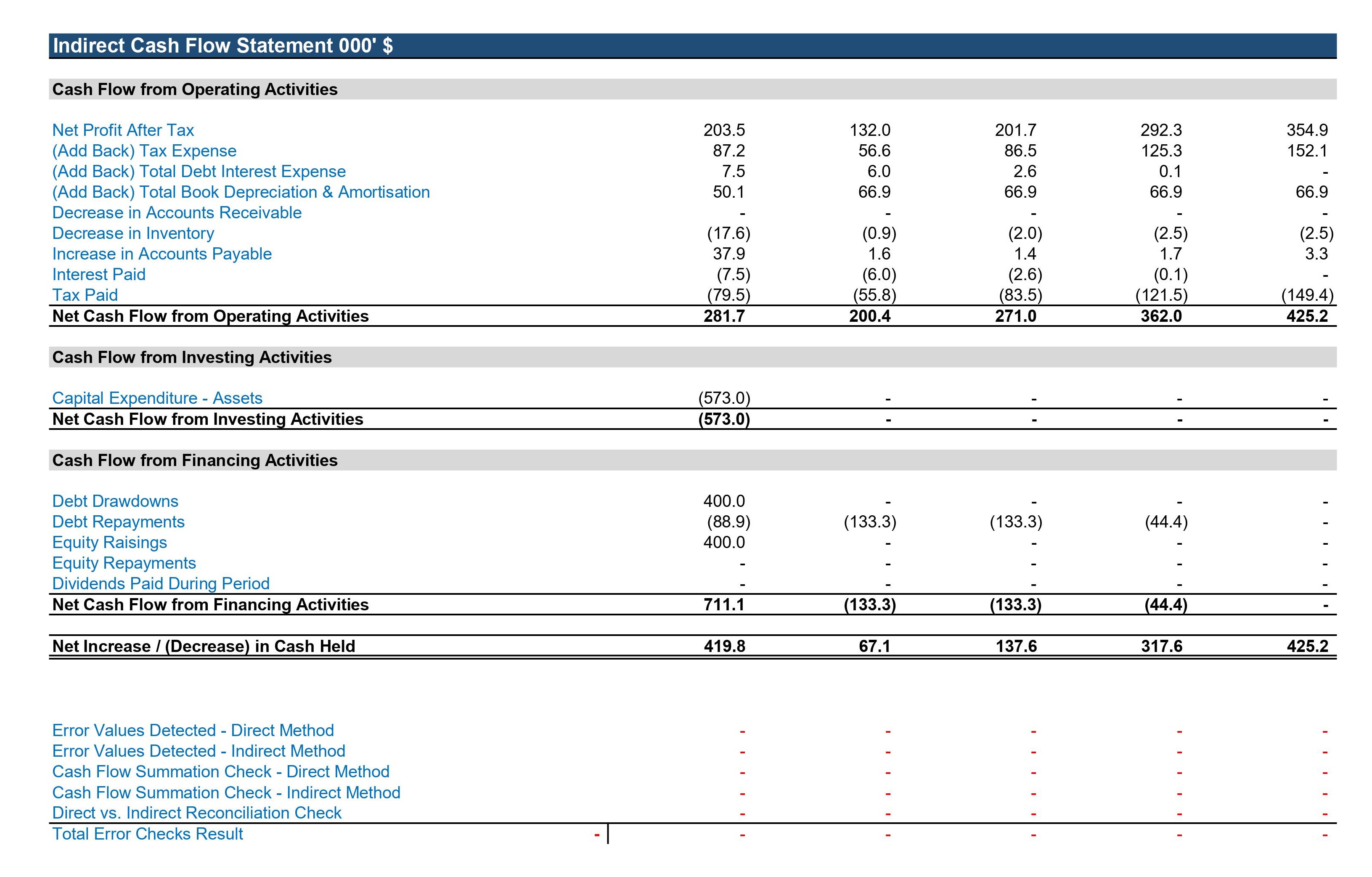Select Dividends Paid During Period label
Image resolution: width=1372 pixels, height=877 pixels.
coord(161,583)
